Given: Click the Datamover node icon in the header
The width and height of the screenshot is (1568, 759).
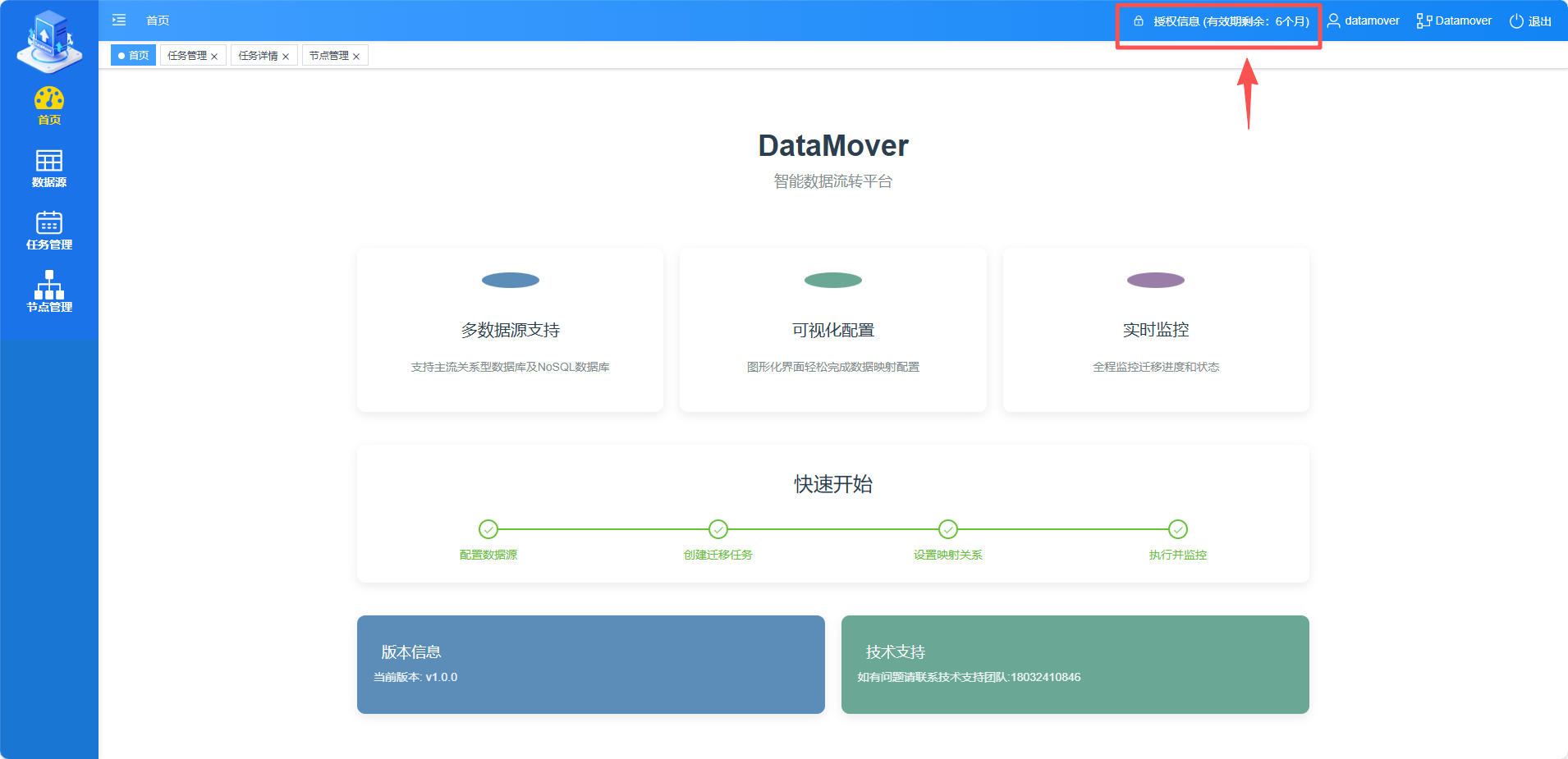Looking at the screenshot, I should (x=1424, y=21).
